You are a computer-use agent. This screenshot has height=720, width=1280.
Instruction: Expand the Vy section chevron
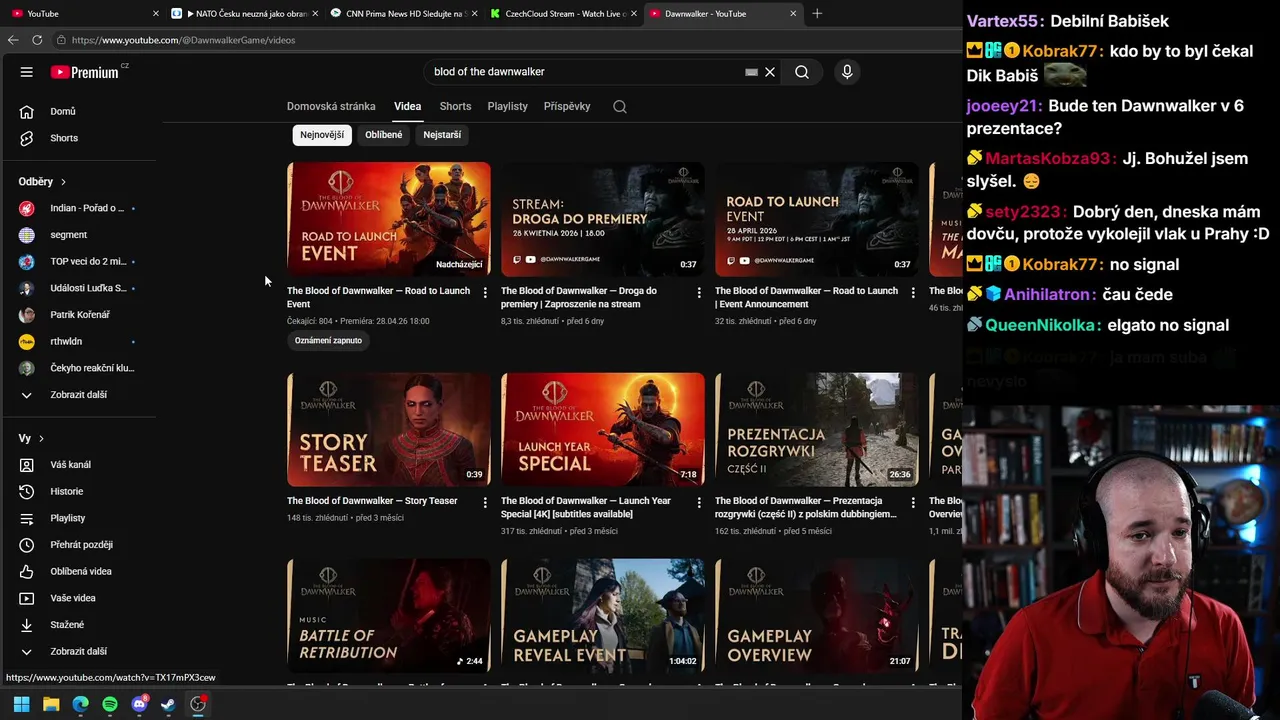(x=41, y=439)
